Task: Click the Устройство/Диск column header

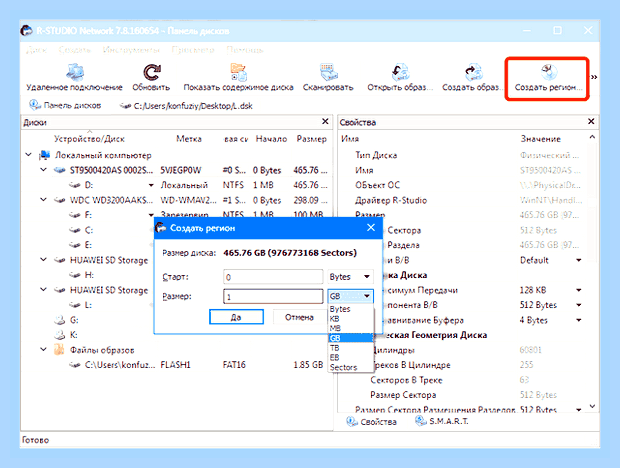Action: pyautogui.click(x=89, y=139)
